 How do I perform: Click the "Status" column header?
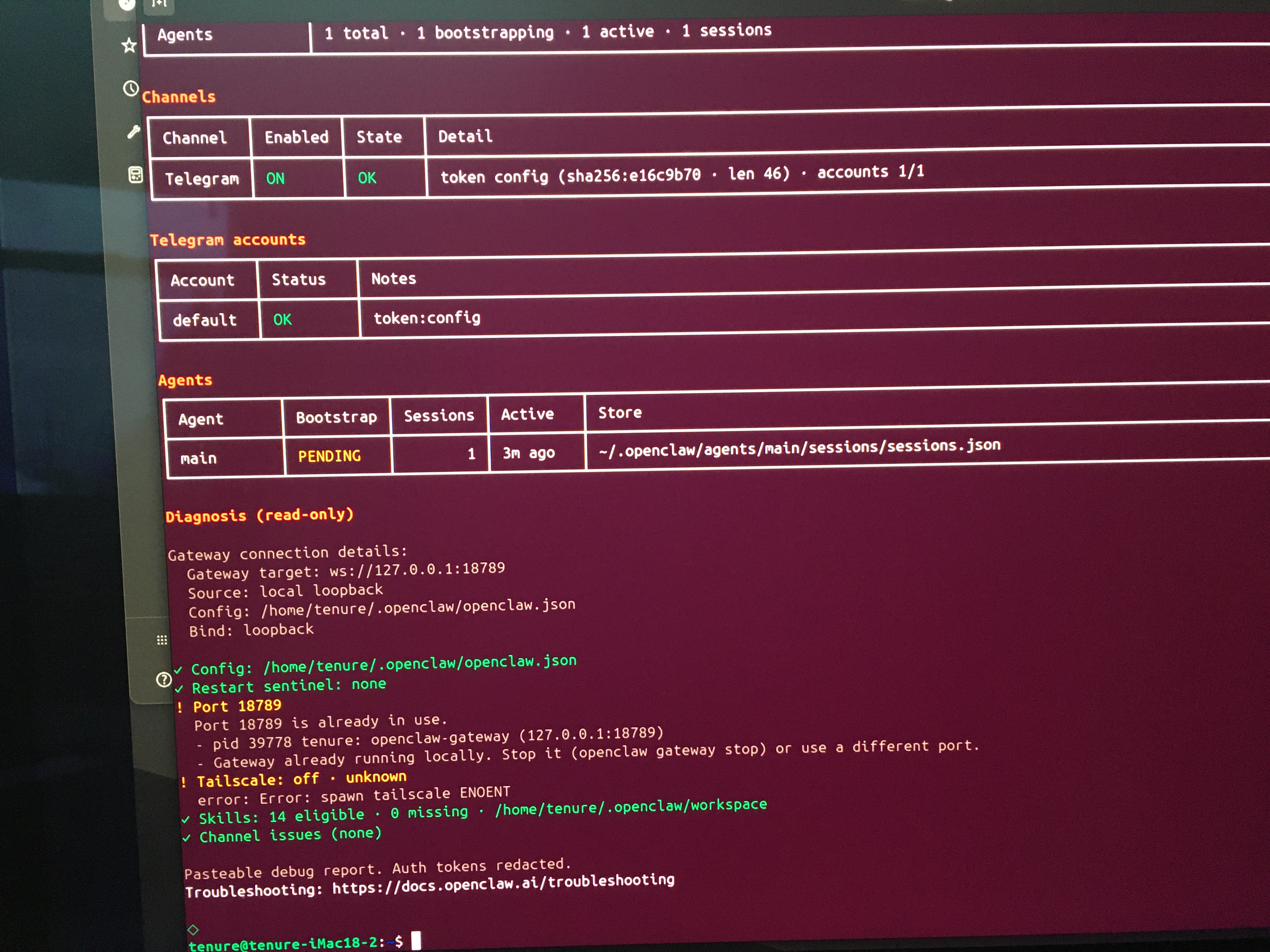click(x=299, y=280)
